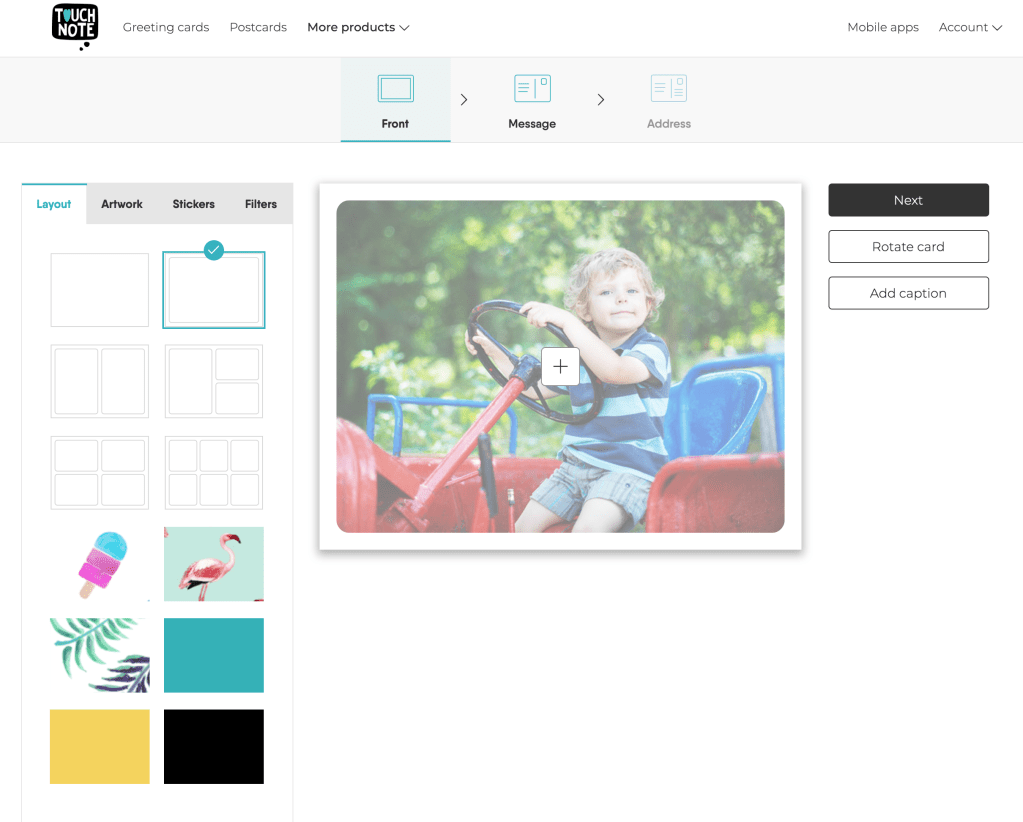This screenshot has width=1023, height=822.
Task: Select the four-photo grid layout
Action: [x=100, y=472]
